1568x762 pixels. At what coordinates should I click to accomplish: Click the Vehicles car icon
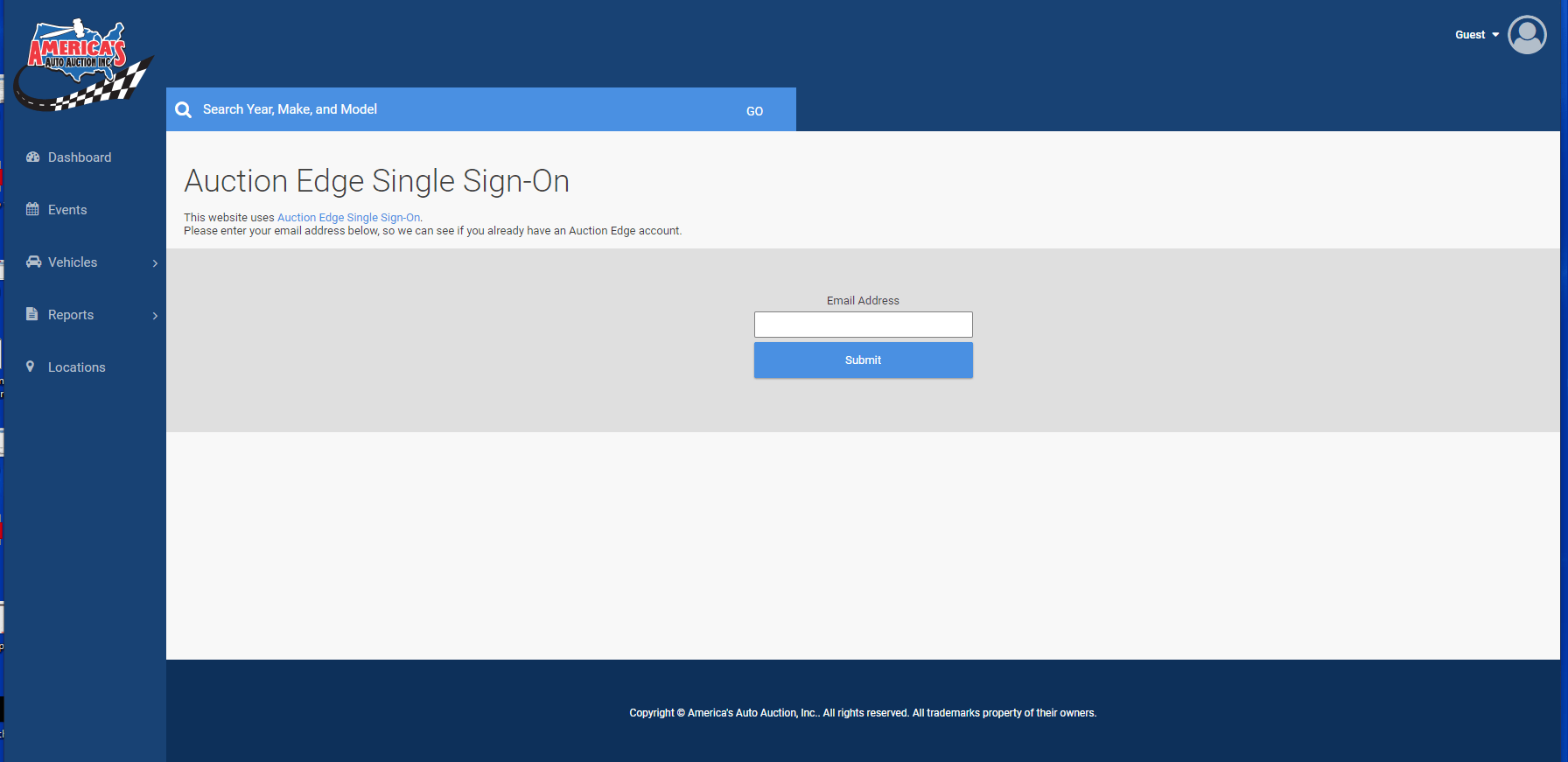33,262
